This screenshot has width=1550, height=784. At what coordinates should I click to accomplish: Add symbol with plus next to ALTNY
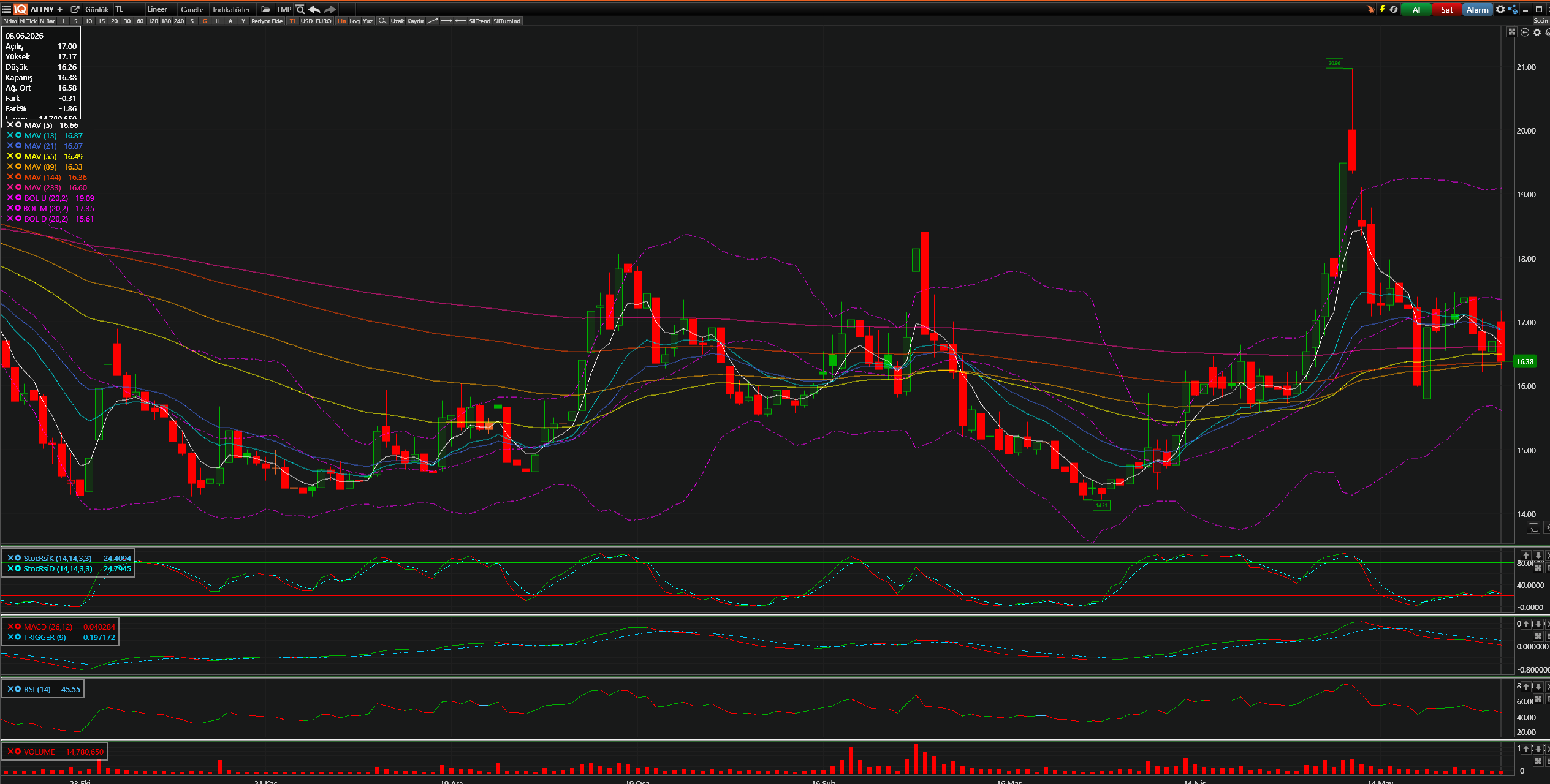click(59, 9)
